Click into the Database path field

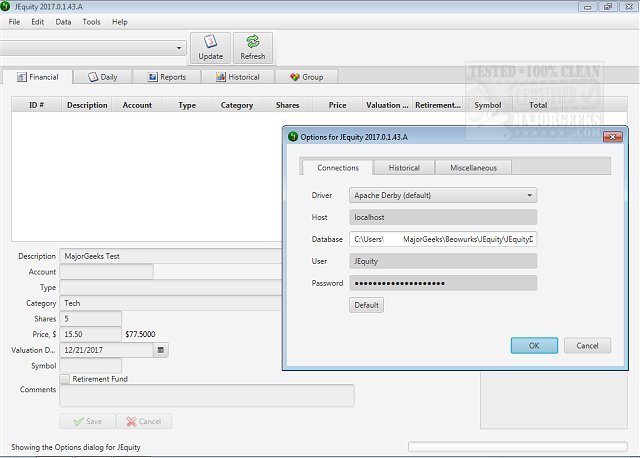[442, 239]
